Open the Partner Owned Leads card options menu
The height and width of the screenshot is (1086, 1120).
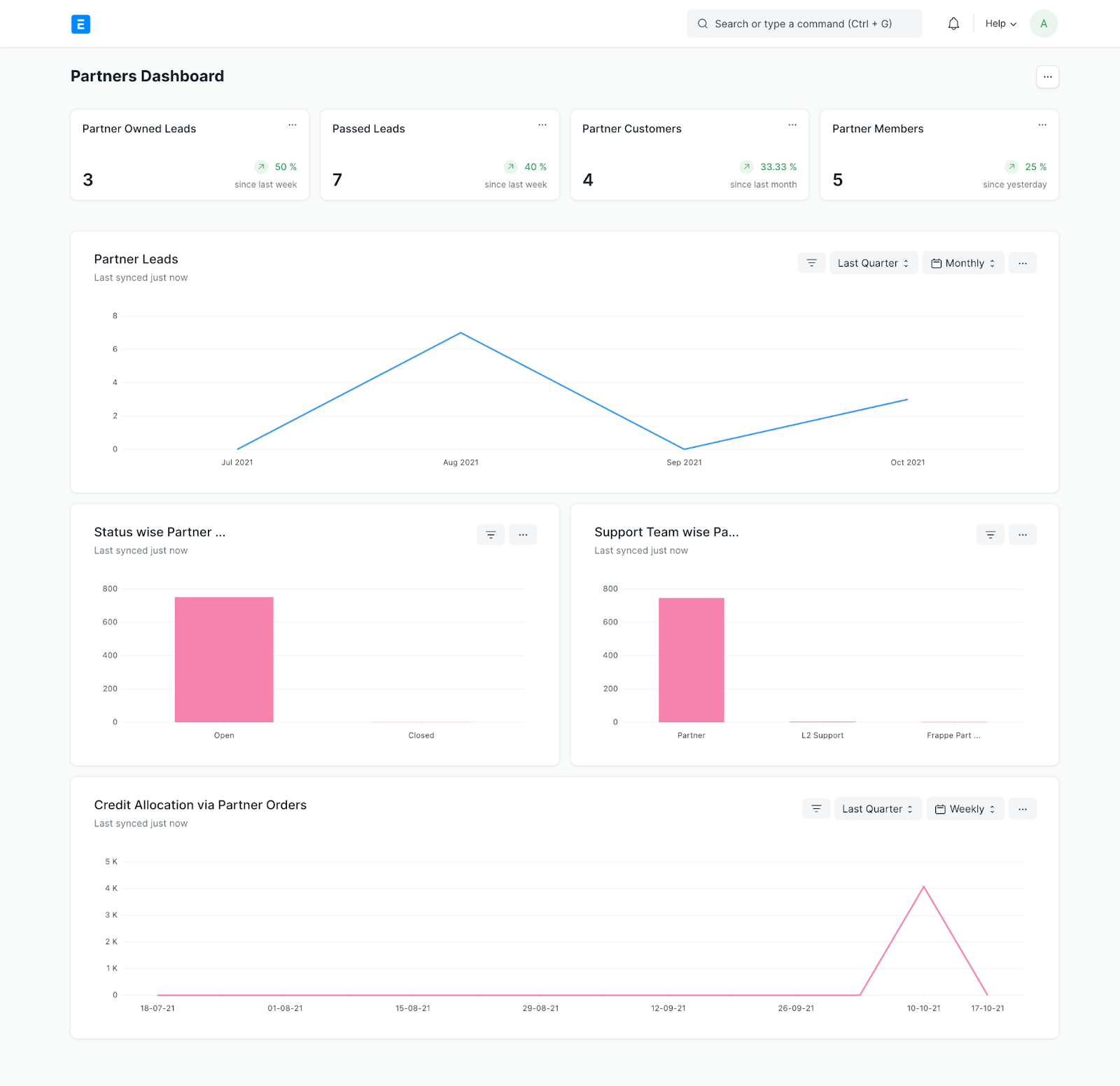pos(293,125)
